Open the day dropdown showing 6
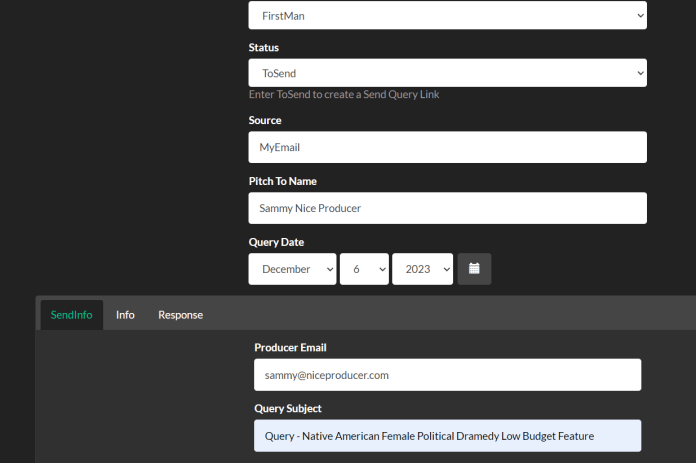 coord(364,269)
